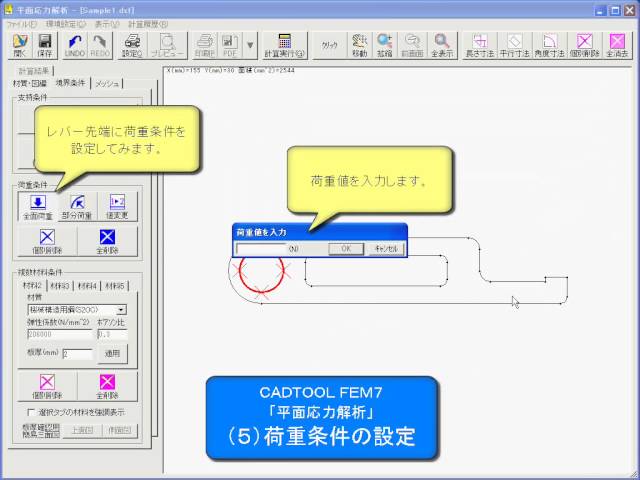
Task: Undo the last action with the UNDO icon
Action: (x=75, y=46)
